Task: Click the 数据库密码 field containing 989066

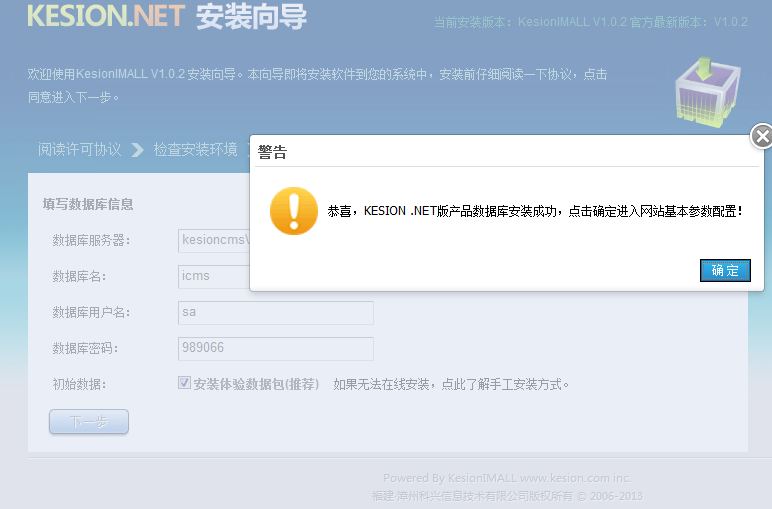Action: coord(276,349)
